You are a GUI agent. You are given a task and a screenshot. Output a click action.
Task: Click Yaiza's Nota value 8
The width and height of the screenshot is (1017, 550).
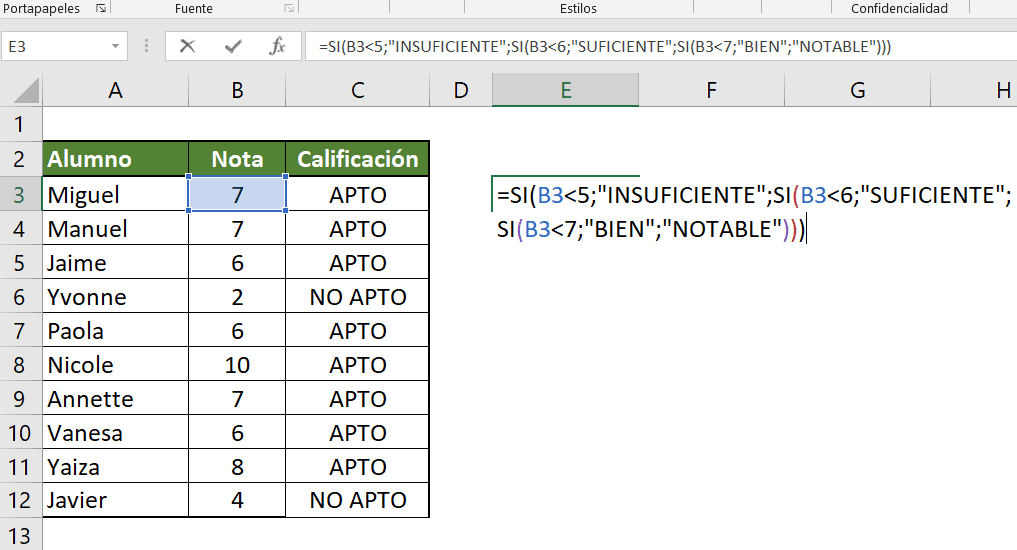point(237,466)
